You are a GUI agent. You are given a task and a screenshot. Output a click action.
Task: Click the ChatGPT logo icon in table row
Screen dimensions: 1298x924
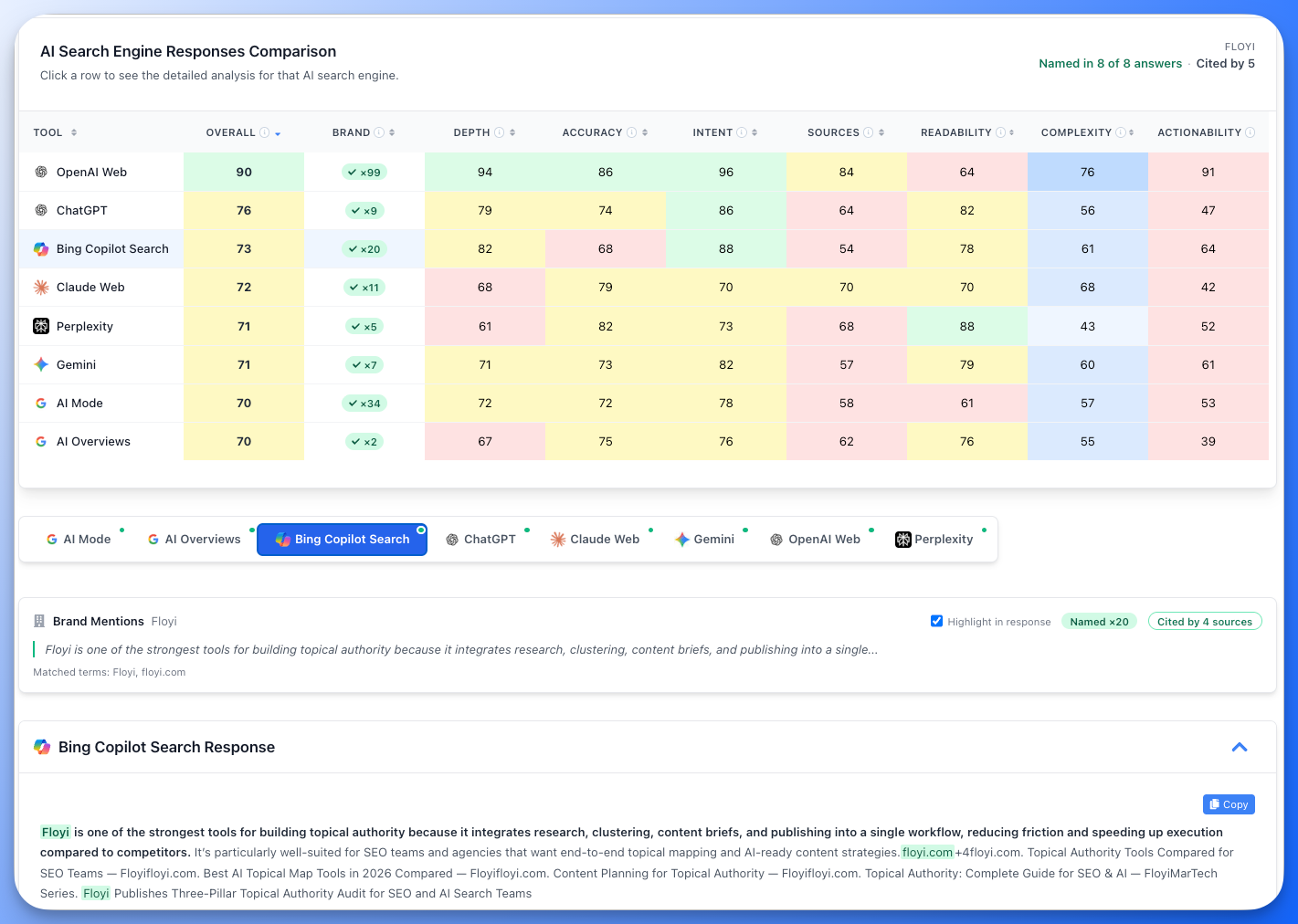(41, 210)
